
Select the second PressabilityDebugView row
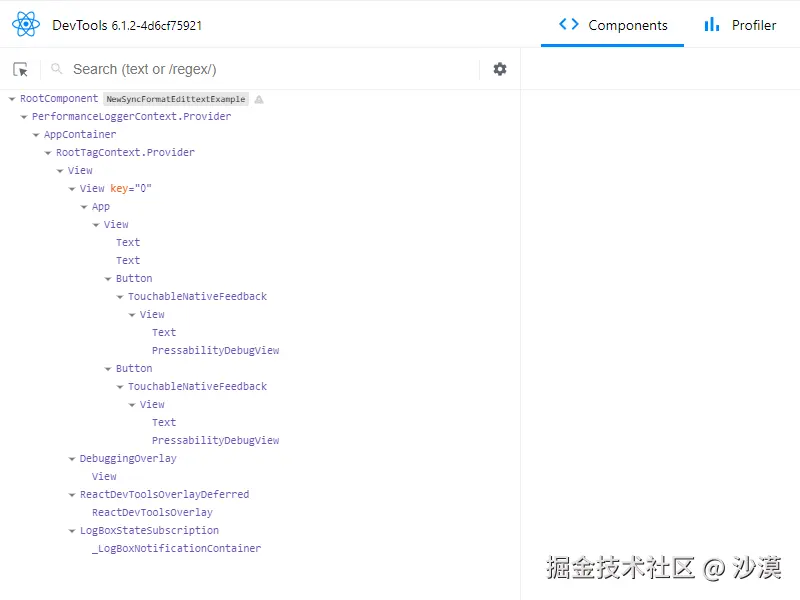216,440
